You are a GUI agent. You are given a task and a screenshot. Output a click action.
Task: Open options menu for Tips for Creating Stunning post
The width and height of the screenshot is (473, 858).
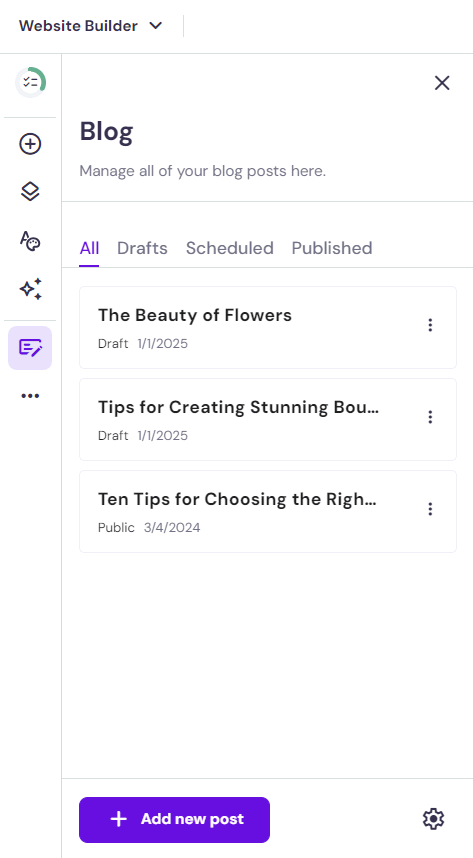(430, 417)
